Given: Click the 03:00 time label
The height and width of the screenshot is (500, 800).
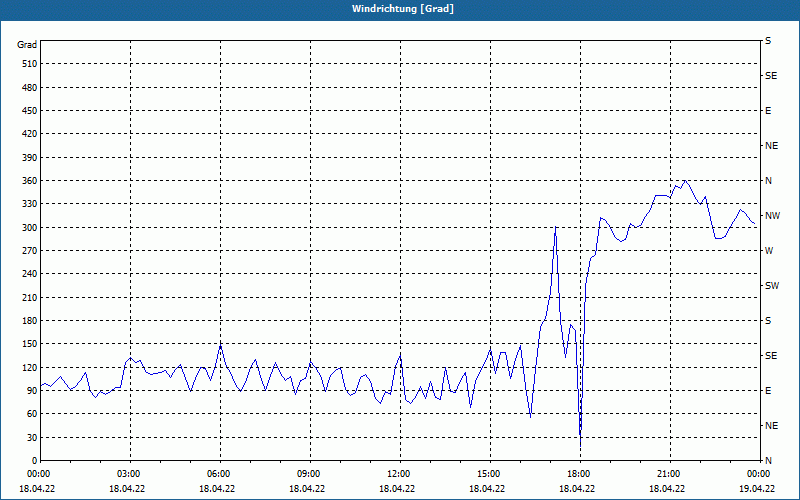Looking at the screenshot, I should click(130, 474).
